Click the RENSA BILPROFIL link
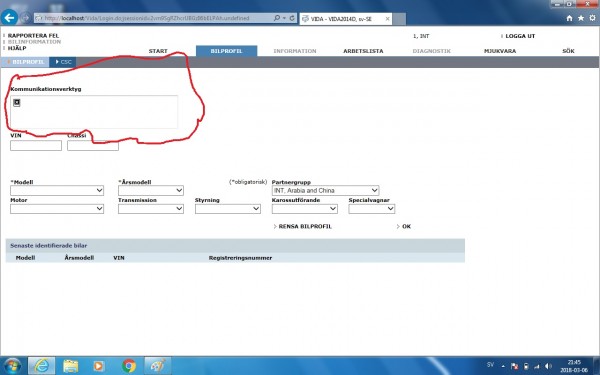The width and height of the screenshot is (600, 375). [x=305, y=227]
